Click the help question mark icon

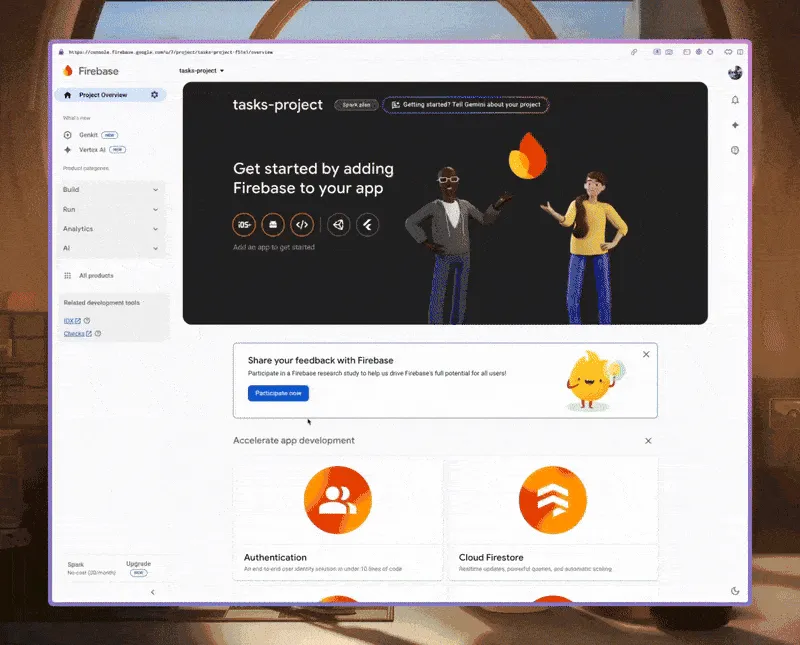point(735,150)
